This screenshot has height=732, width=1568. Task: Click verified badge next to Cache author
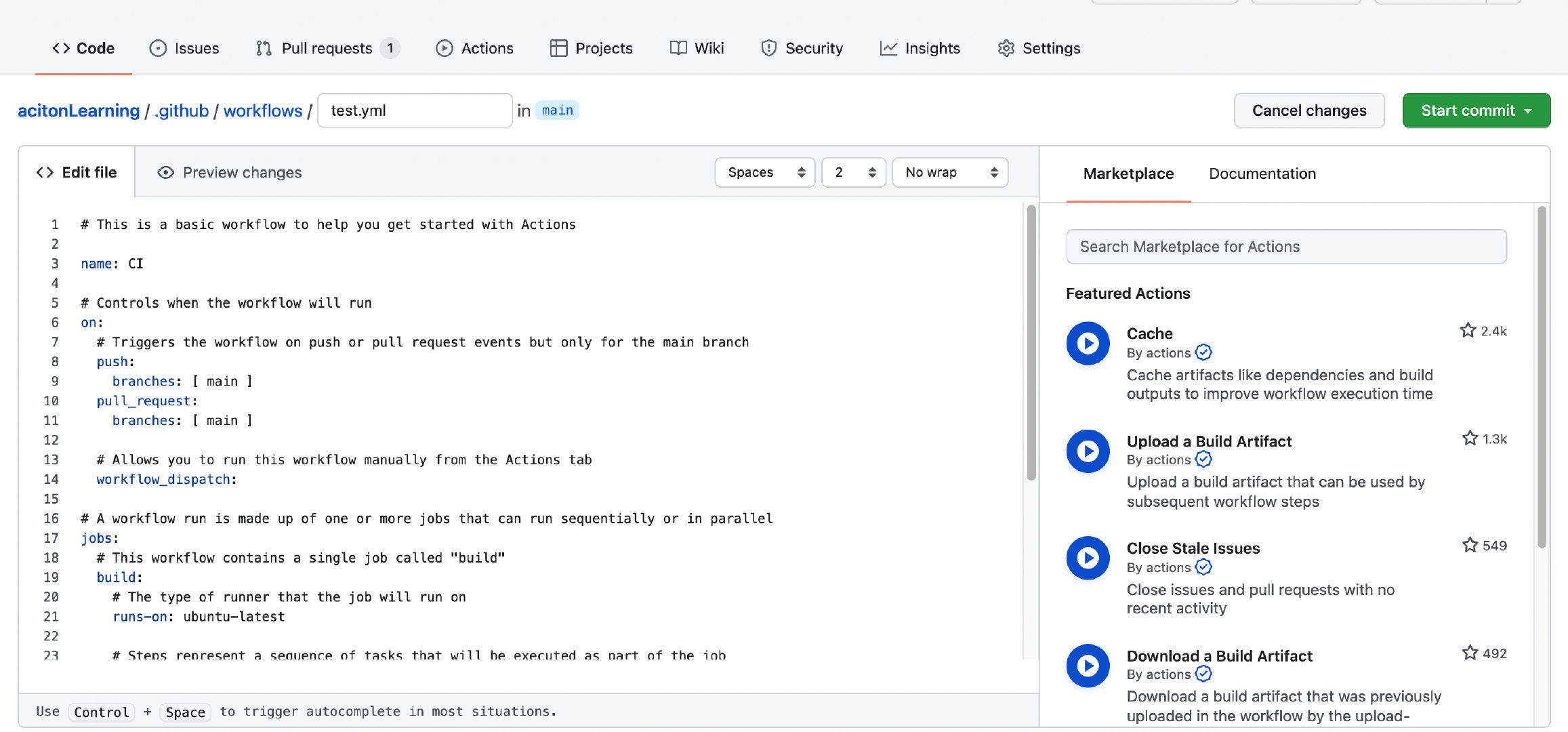tap(1203, 352)
